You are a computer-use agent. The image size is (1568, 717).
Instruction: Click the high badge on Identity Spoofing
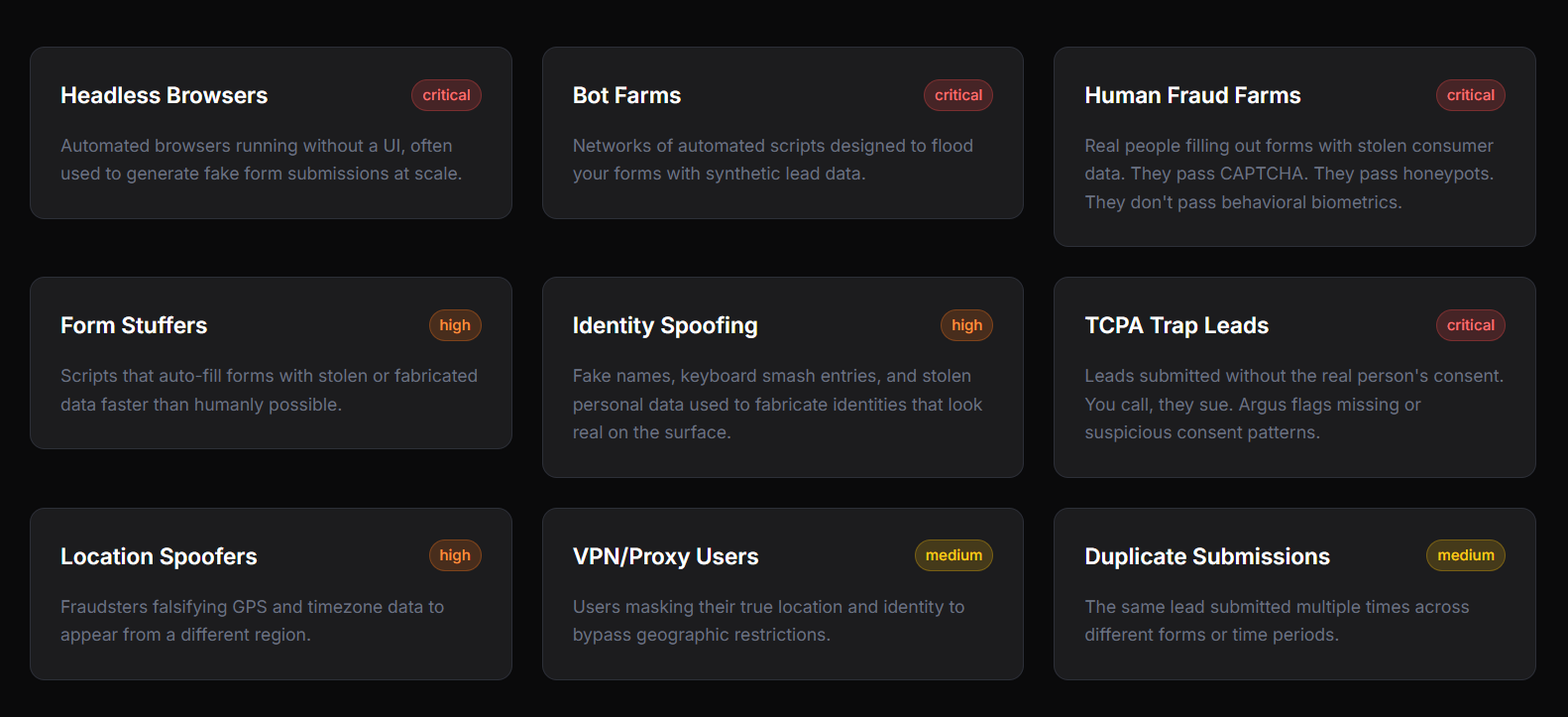[966, 324]
